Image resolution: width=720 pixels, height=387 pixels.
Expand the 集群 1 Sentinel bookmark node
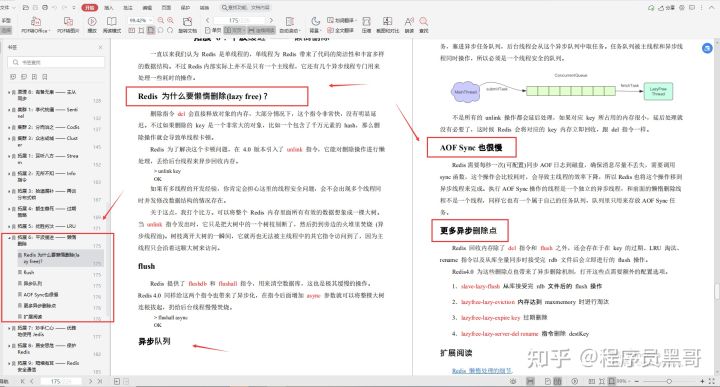(x=9, y=110)
